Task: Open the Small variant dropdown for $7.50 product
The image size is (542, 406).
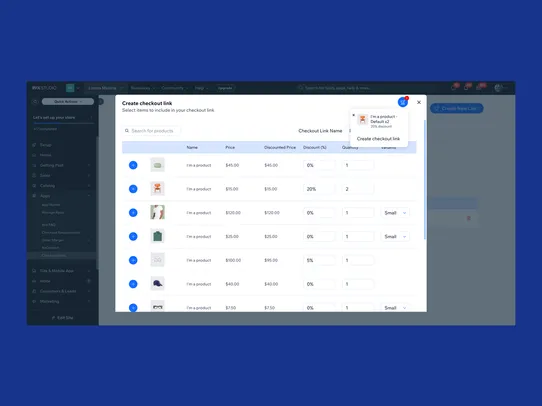Action: 395,308
